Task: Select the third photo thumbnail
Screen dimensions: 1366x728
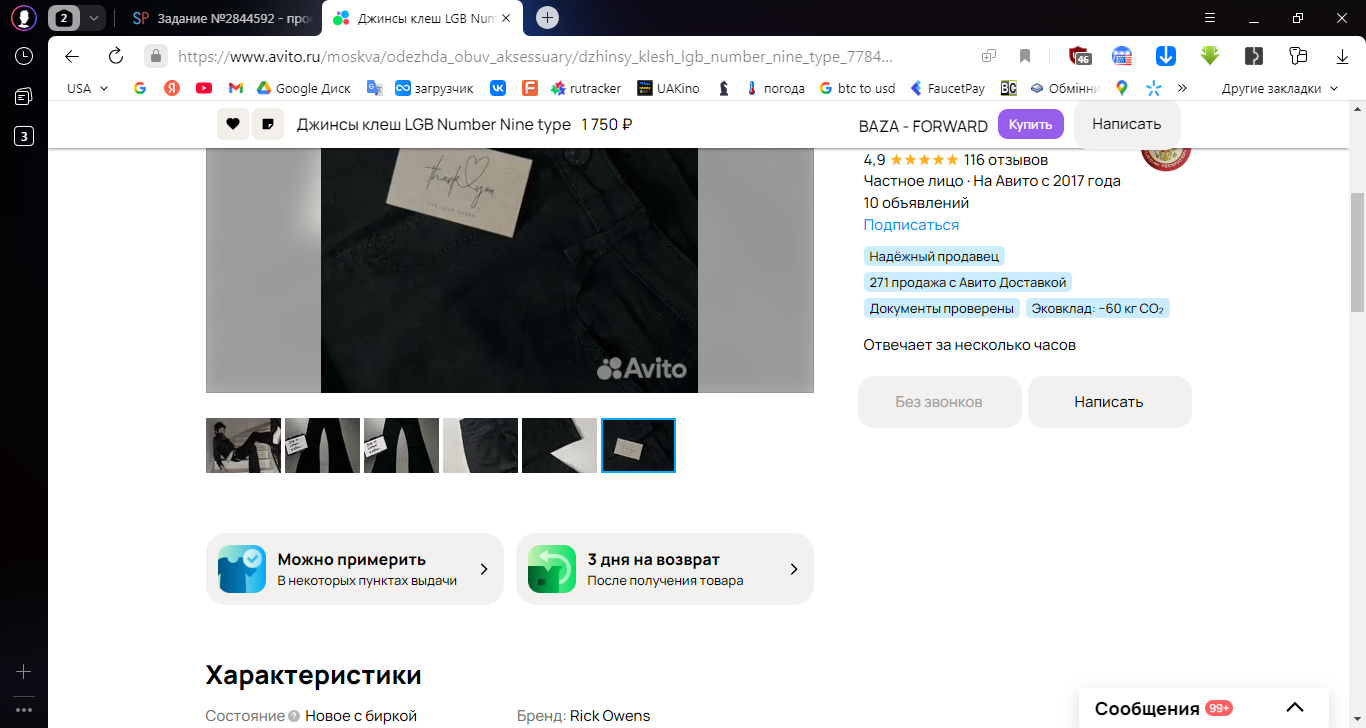Action: pyautogui.click(x=401, y=445)
